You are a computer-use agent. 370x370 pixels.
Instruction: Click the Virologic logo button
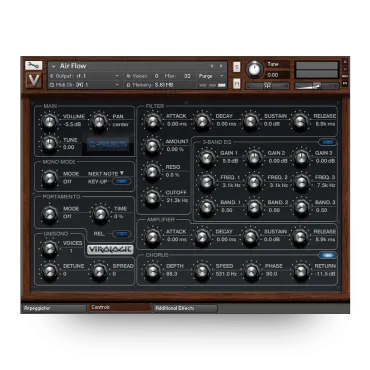[x=110, y=250]
